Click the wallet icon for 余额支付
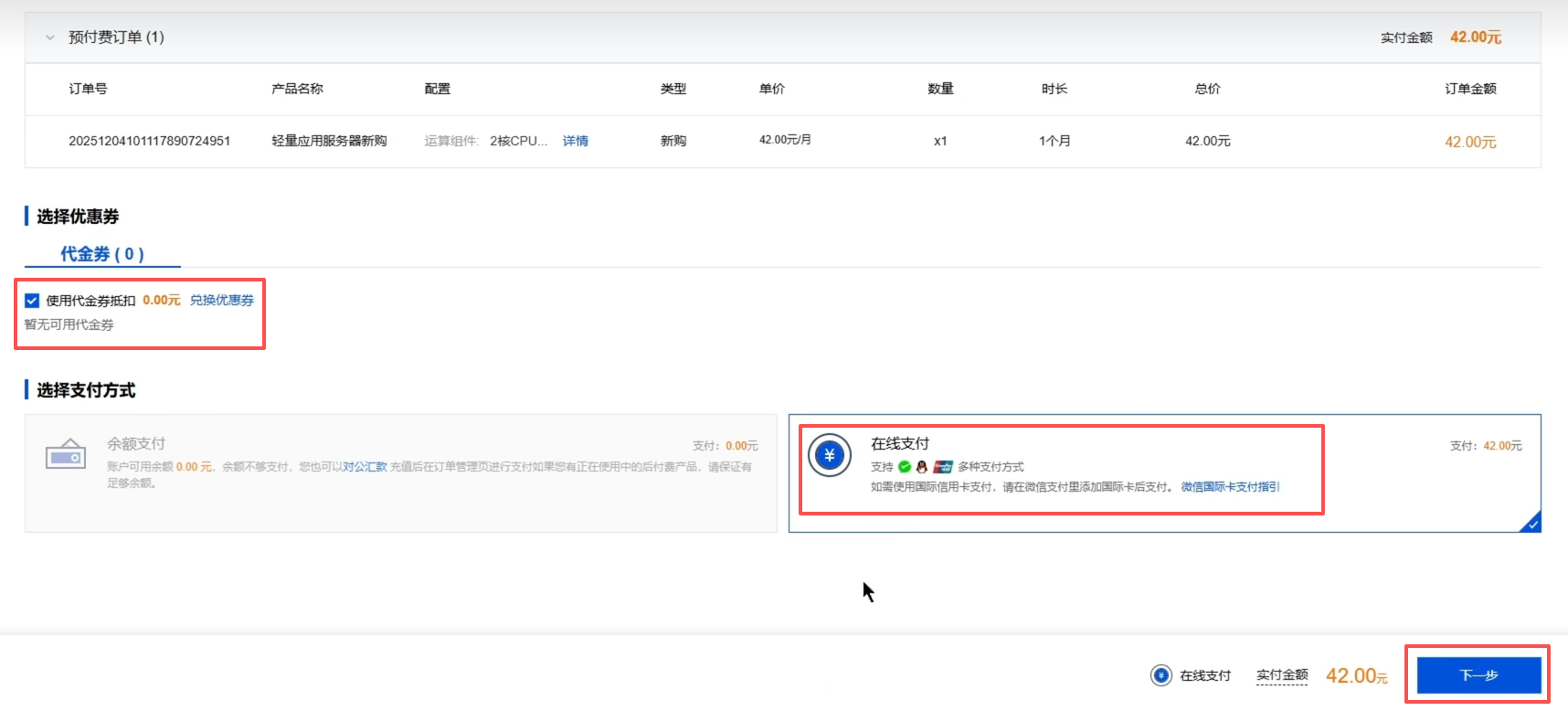The image size is (1568, 711). (x=66, y=455)
